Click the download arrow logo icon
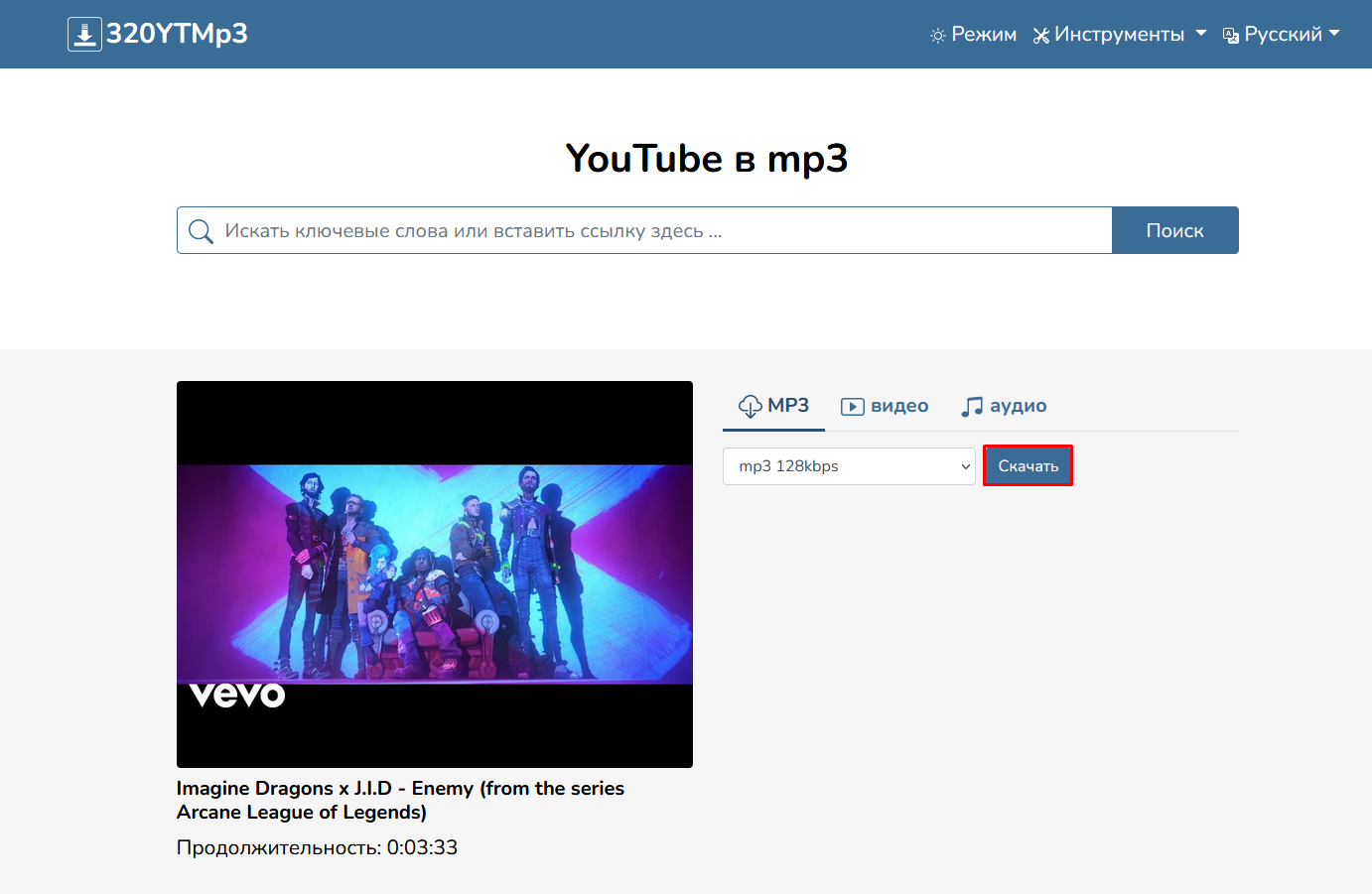 coord(84,34)
